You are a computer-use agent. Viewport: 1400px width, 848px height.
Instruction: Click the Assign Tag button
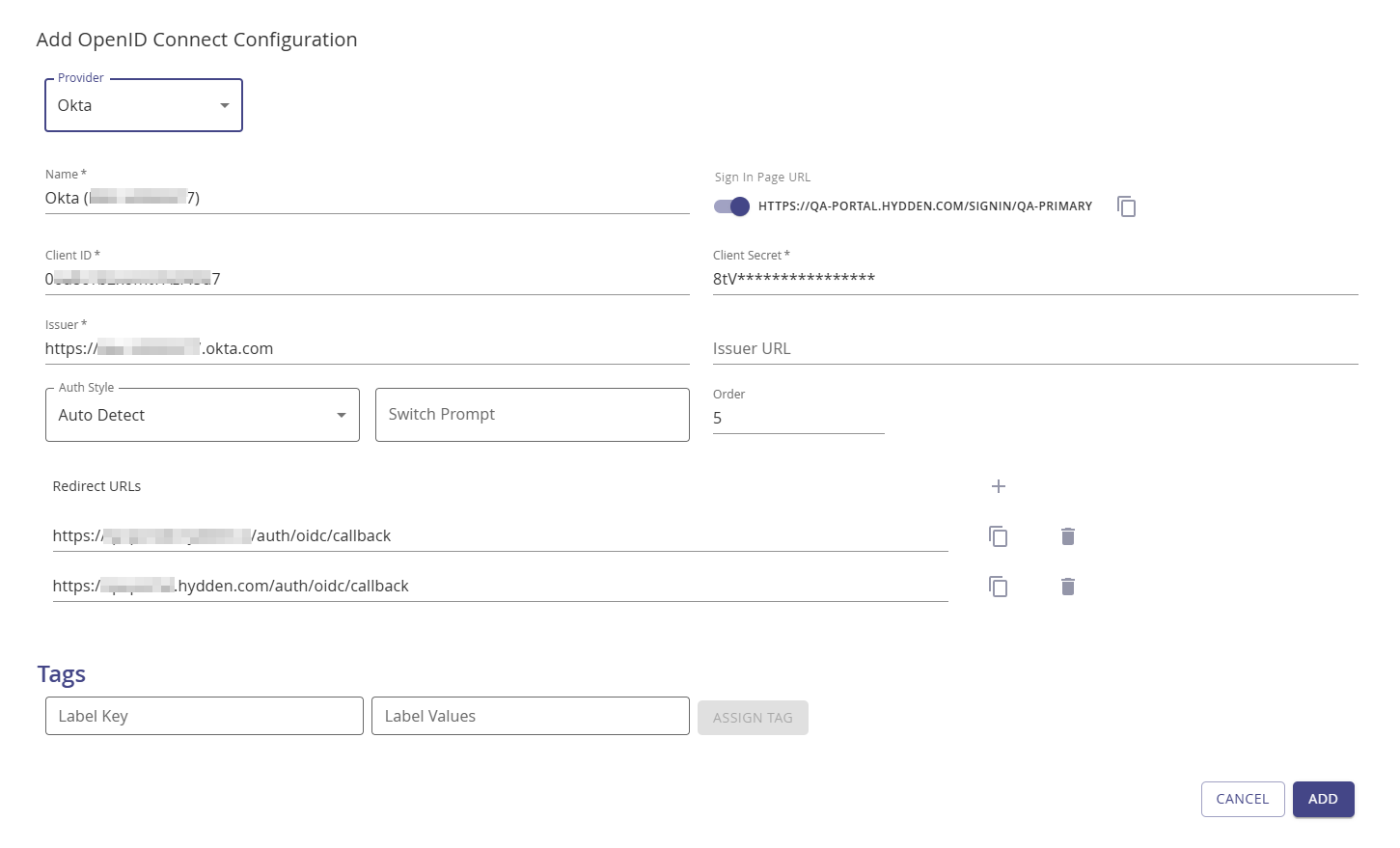point(753,717)
